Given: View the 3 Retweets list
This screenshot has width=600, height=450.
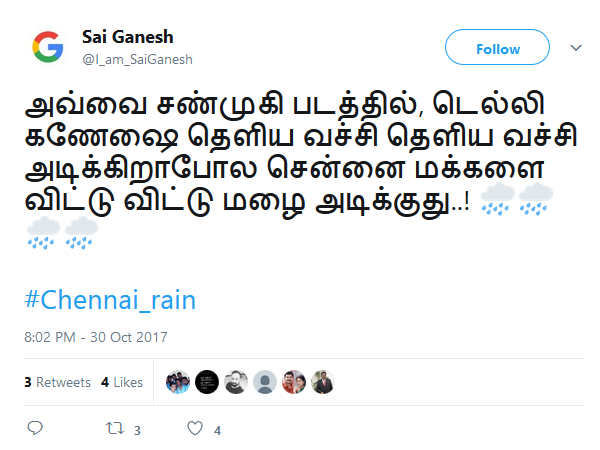Looking at the screenshot, I should (x=57, y=382).
